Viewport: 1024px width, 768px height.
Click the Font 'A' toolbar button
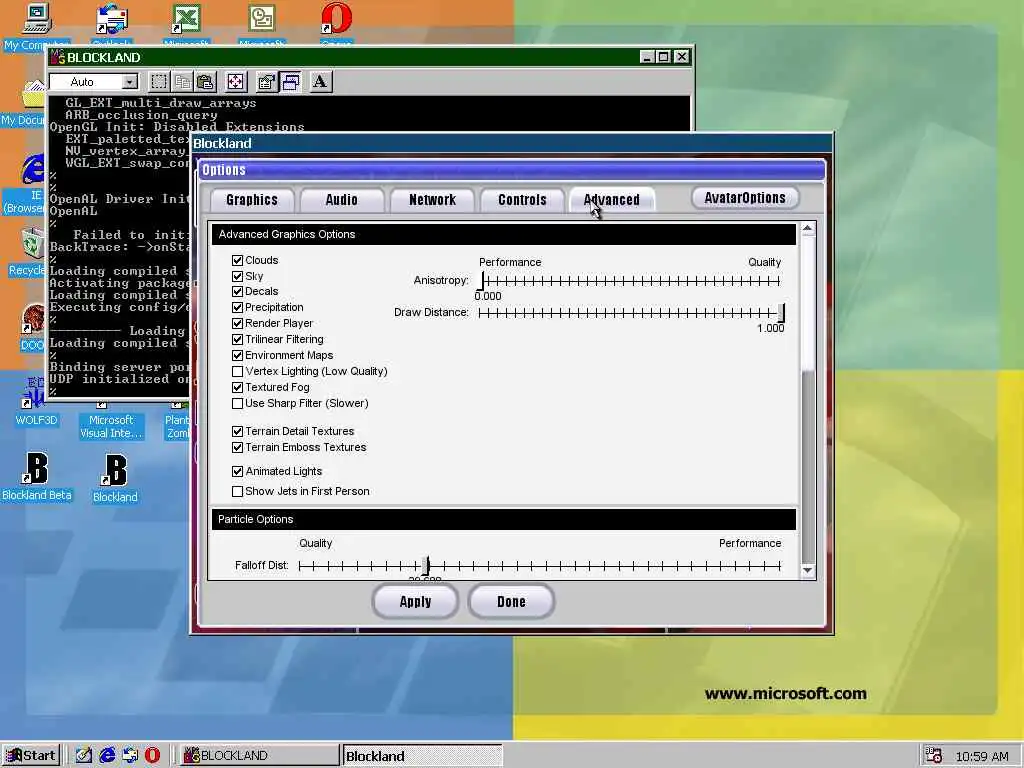click(320, 82)
